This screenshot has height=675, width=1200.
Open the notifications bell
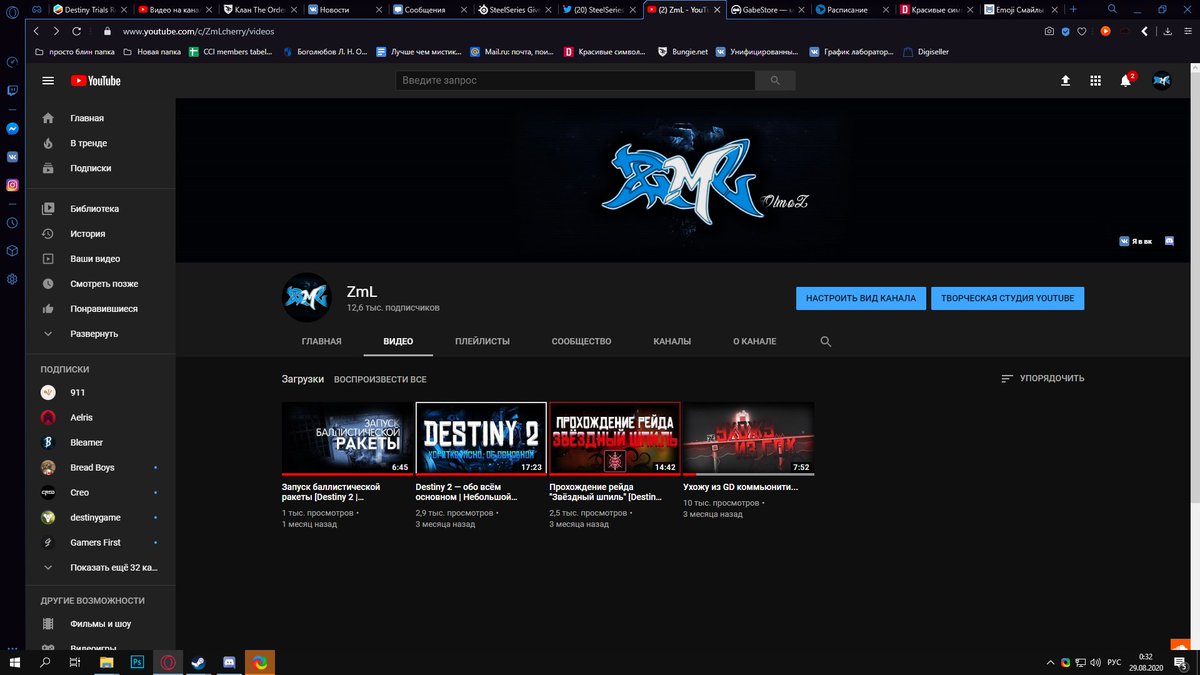[1126, 80]
